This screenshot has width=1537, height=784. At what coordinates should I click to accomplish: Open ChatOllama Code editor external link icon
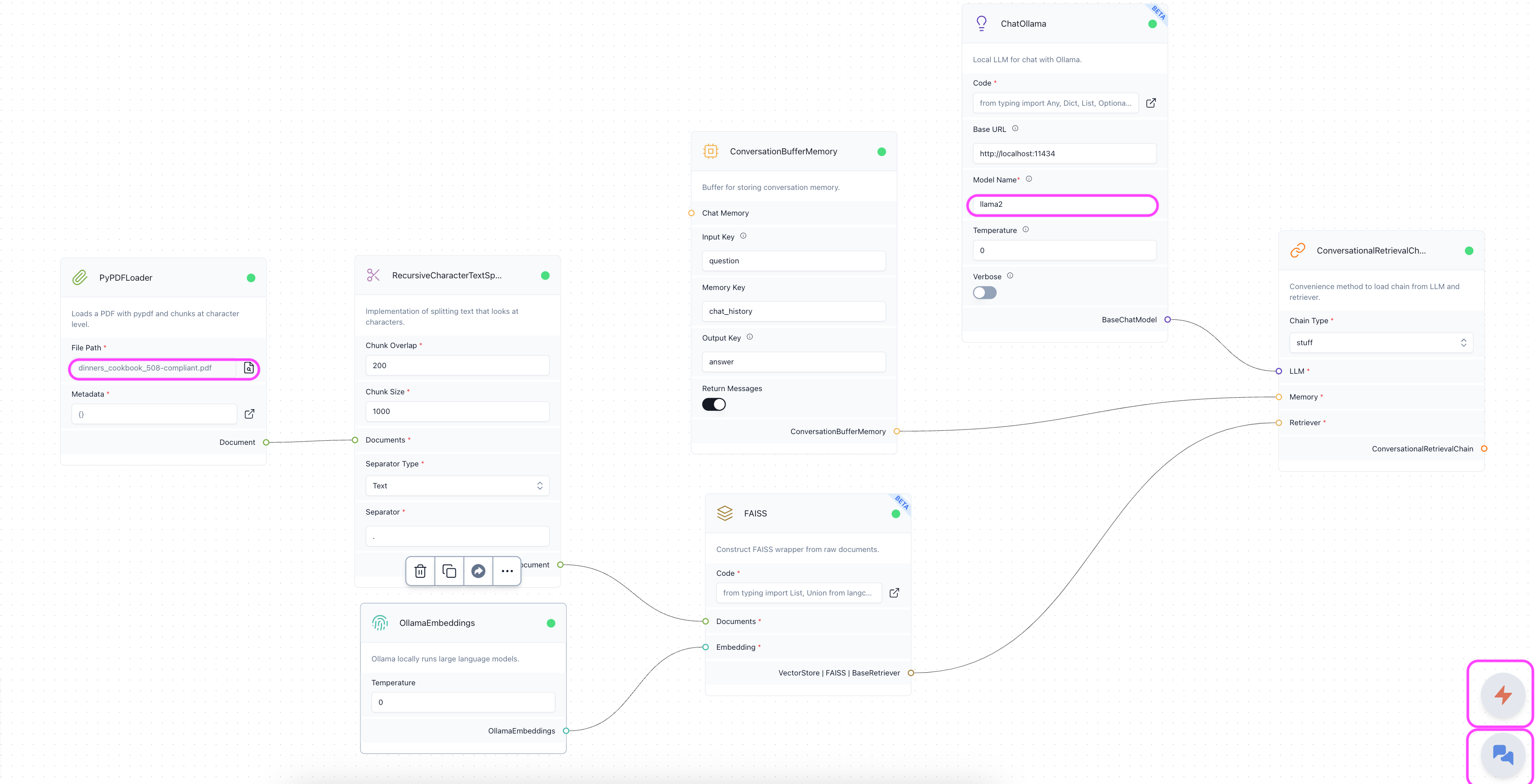[x=1151, y=103]
